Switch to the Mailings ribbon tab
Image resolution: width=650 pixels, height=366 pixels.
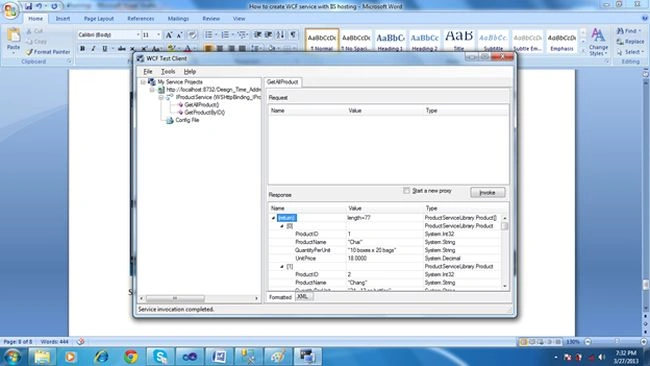(178, 19)
